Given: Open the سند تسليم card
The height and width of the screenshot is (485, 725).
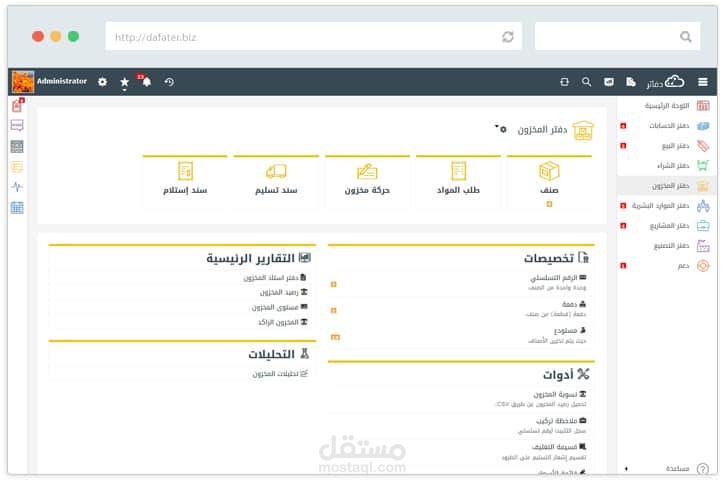Looking at the screenshot, I should tap(276, 183).
